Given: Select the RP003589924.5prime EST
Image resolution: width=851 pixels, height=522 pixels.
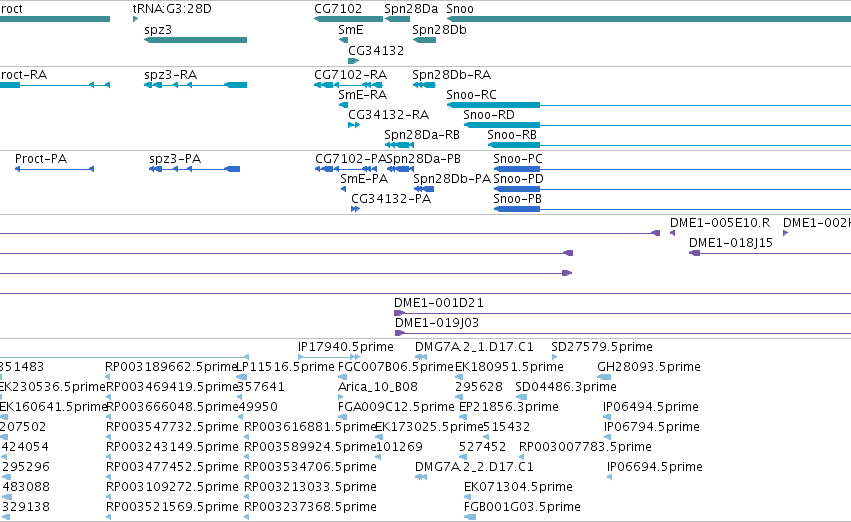Looking at the screenshot, I should [246, 457].
